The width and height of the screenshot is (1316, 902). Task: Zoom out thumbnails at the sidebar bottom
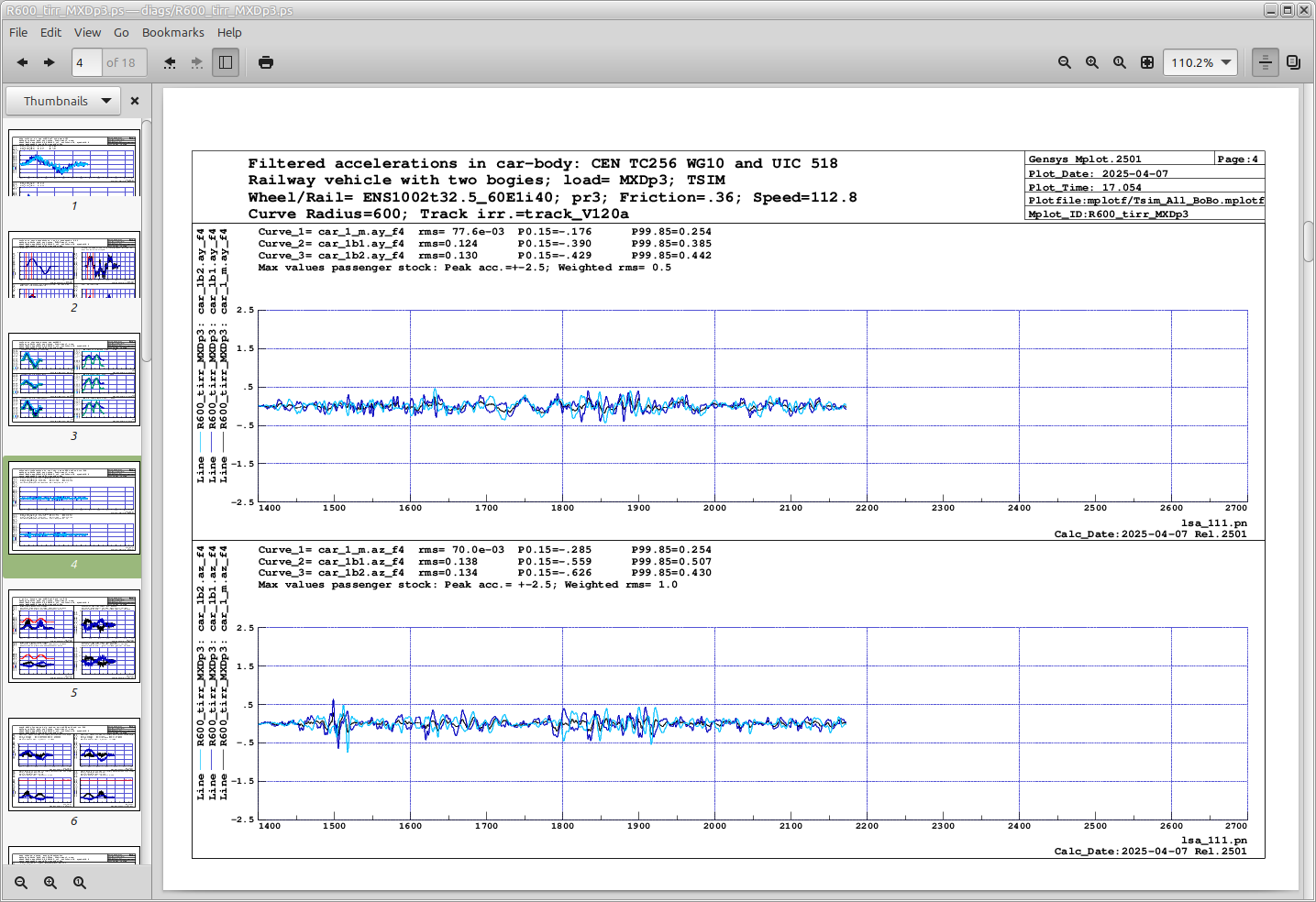point(21,883)
